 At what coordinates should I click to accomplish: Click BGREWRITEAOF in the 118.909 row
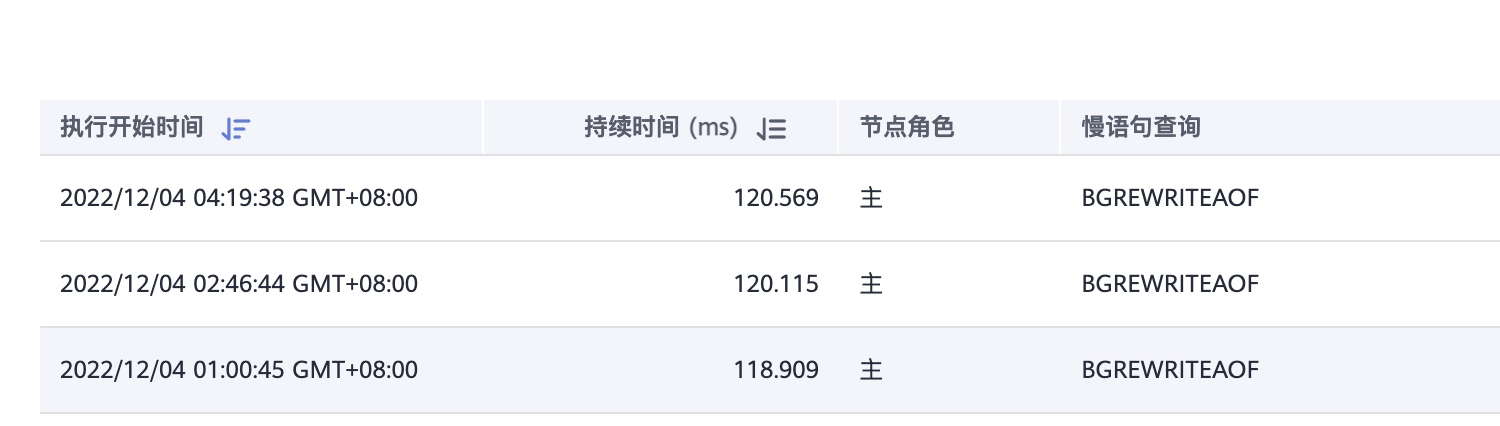[1170, 370]
